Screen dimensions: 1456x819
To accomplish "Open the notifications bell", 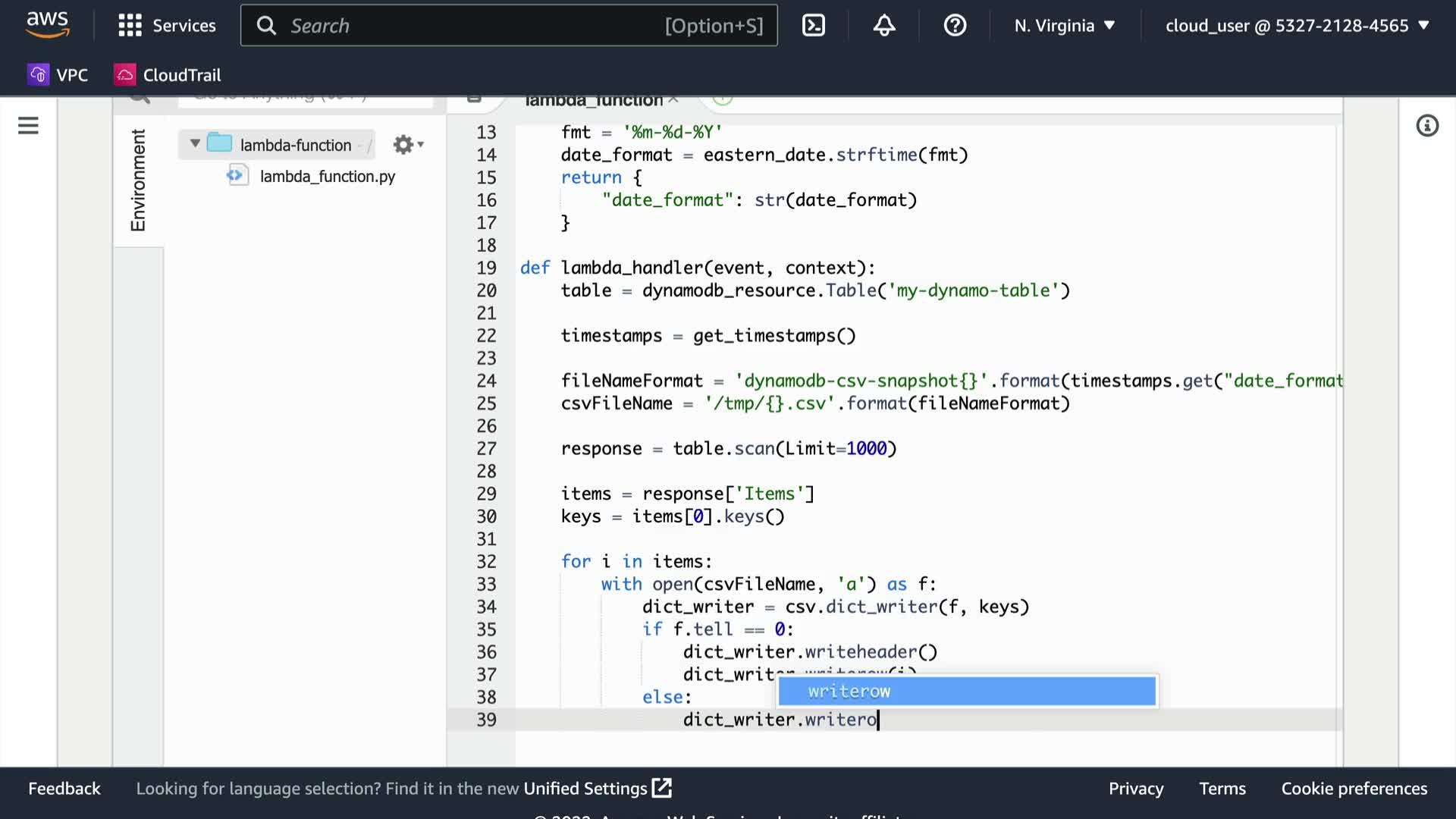I will pos(883,25).
